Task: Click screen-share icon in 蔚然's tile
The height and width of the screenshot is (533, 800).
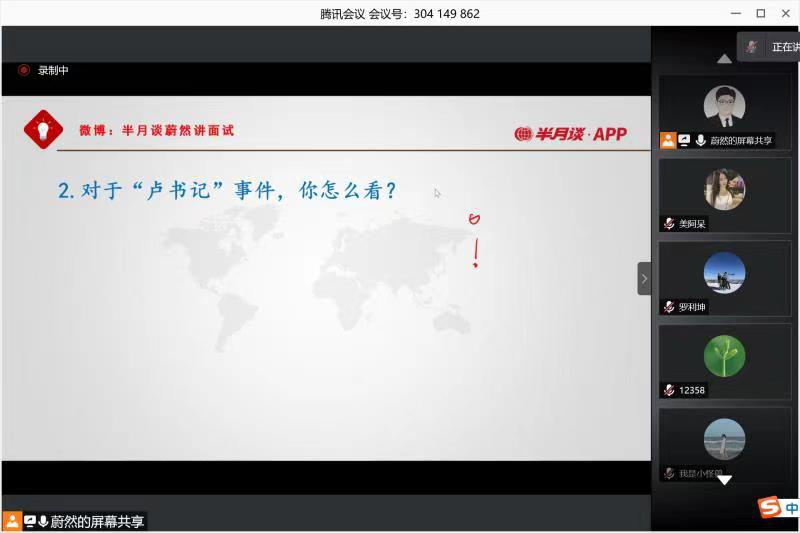Action: point(684,140)
